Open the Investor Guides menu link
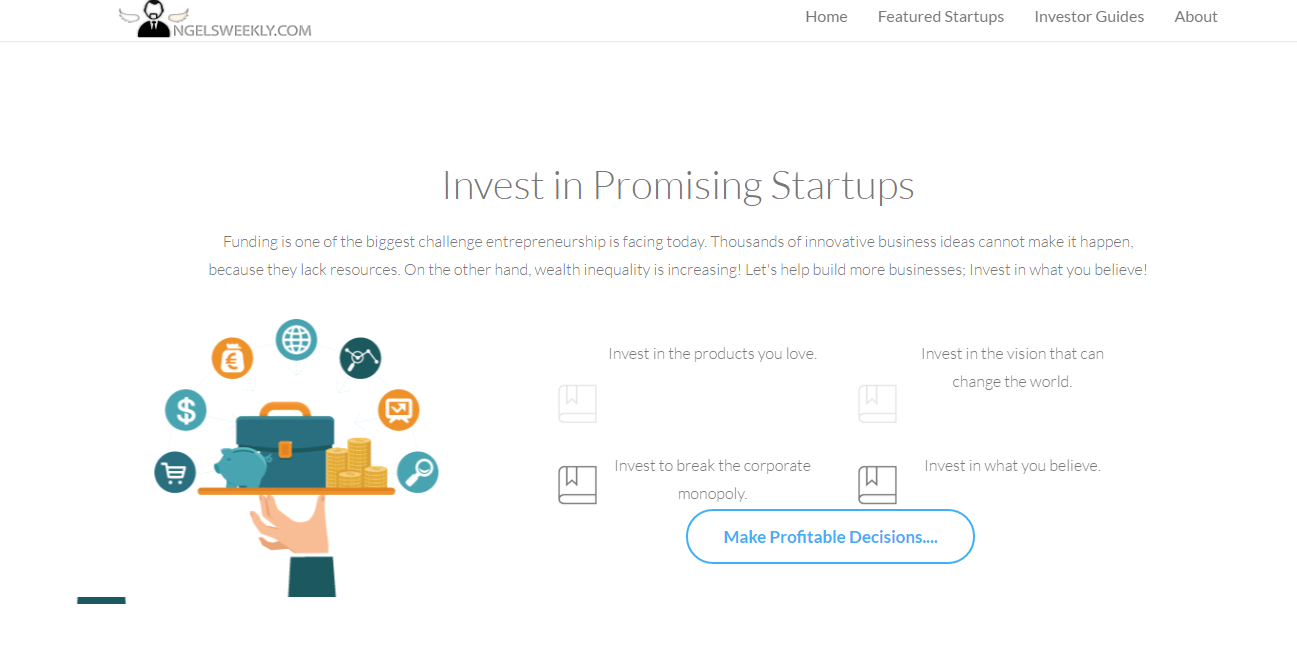Screen dimensions: 1297x661 coord(1089,17)
